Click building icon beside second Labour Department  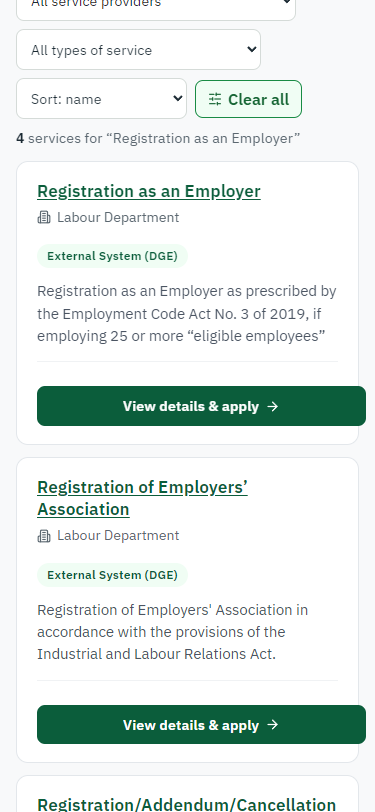click(x=44, y=536)
